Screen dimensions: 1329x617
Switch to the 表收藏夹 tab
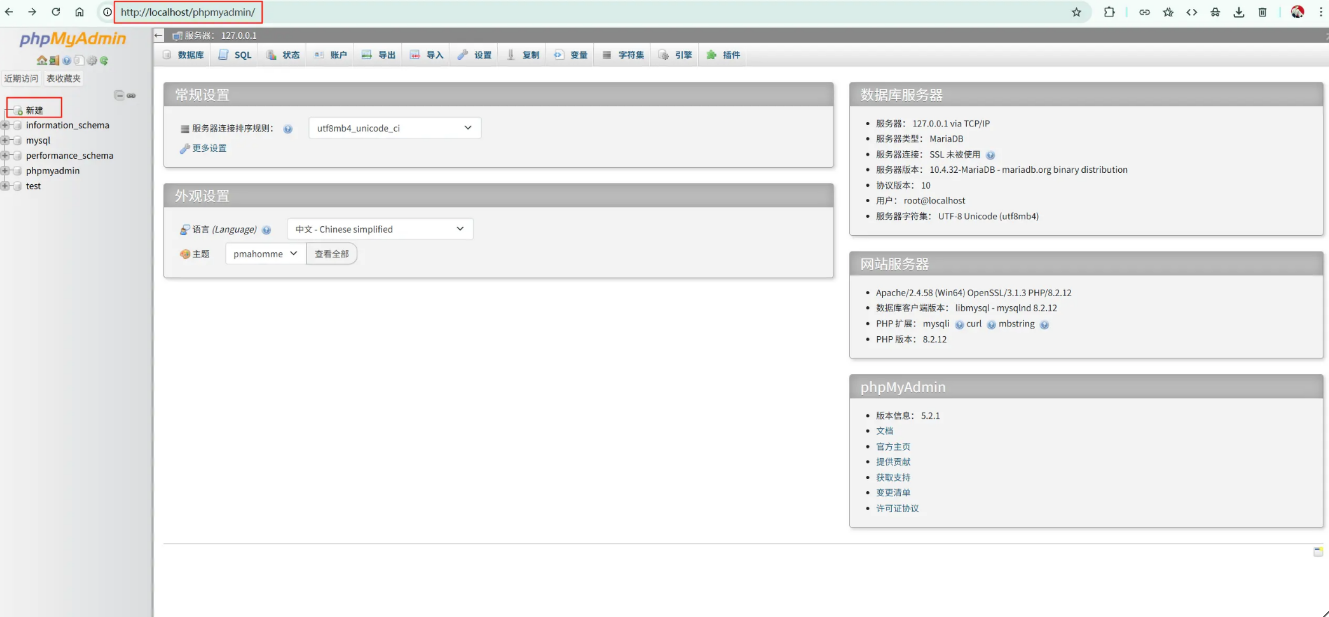click(x=63, y=79)
